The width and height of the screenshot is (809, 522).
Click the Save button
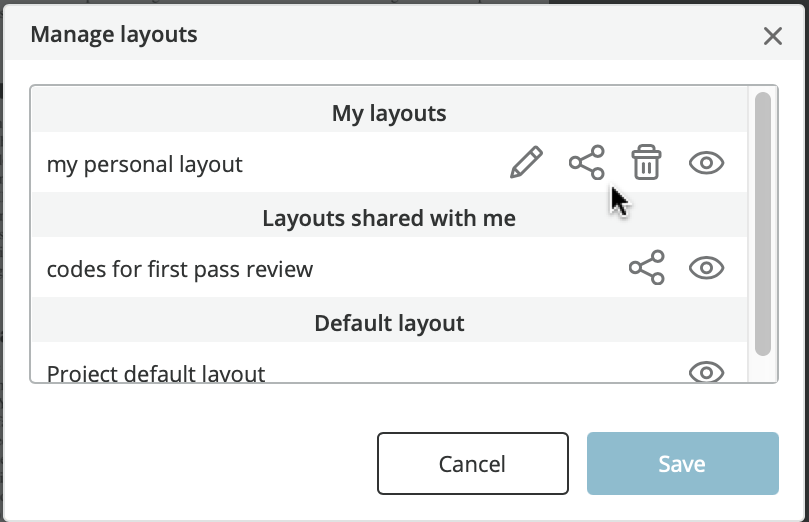click(683, 464)
